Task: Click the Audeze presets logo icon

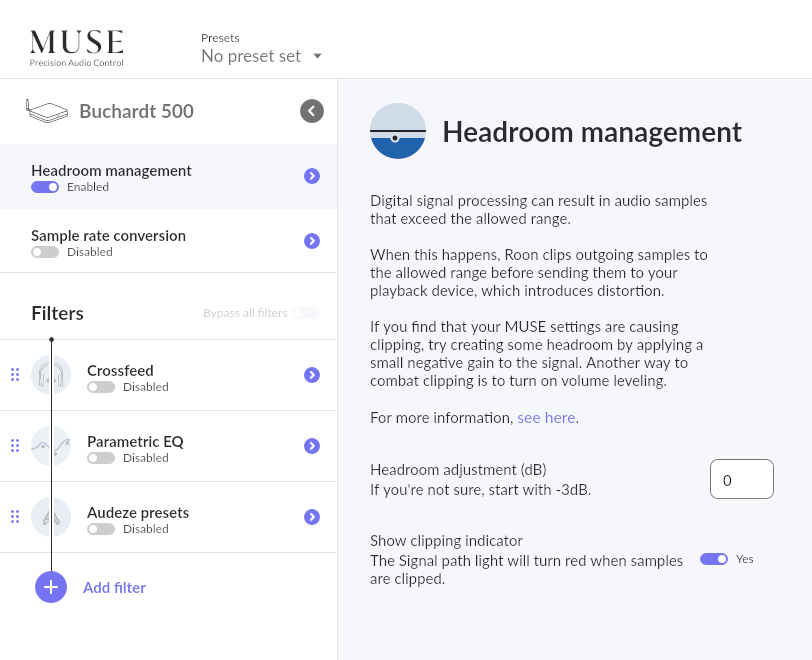Action: (x=51, y=517)
